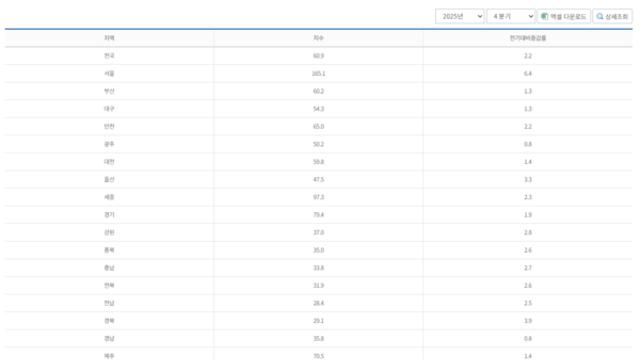The height and width of the screenshot is (360, 640).
Task: Click the index value 37.0 for 강원
Action: point(318,233)
